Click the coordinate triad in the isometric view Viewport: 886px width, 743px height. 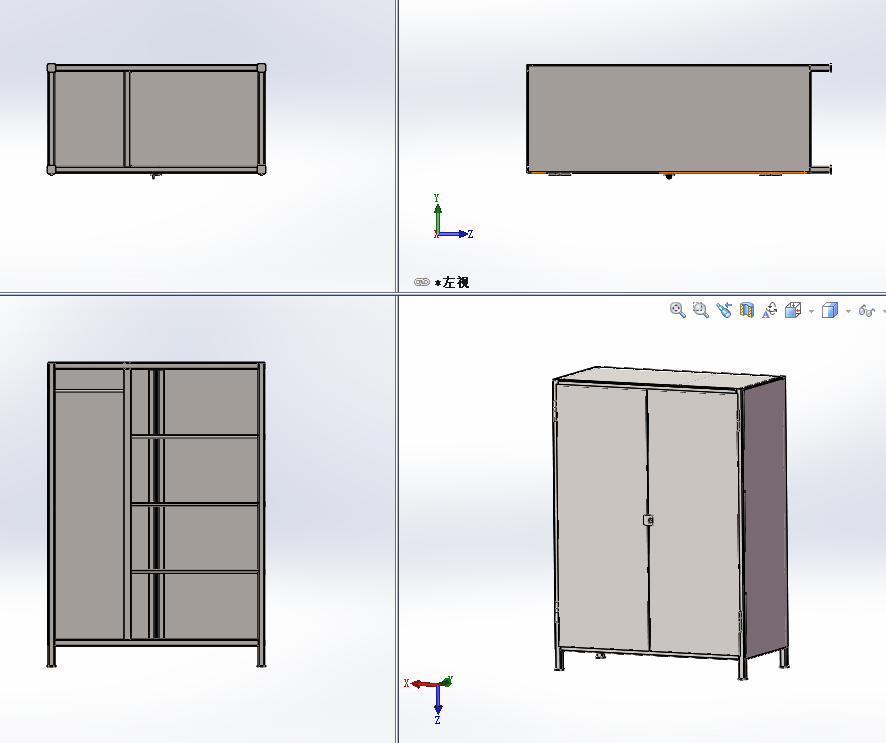pyautogui.click(x=429, y=699)
